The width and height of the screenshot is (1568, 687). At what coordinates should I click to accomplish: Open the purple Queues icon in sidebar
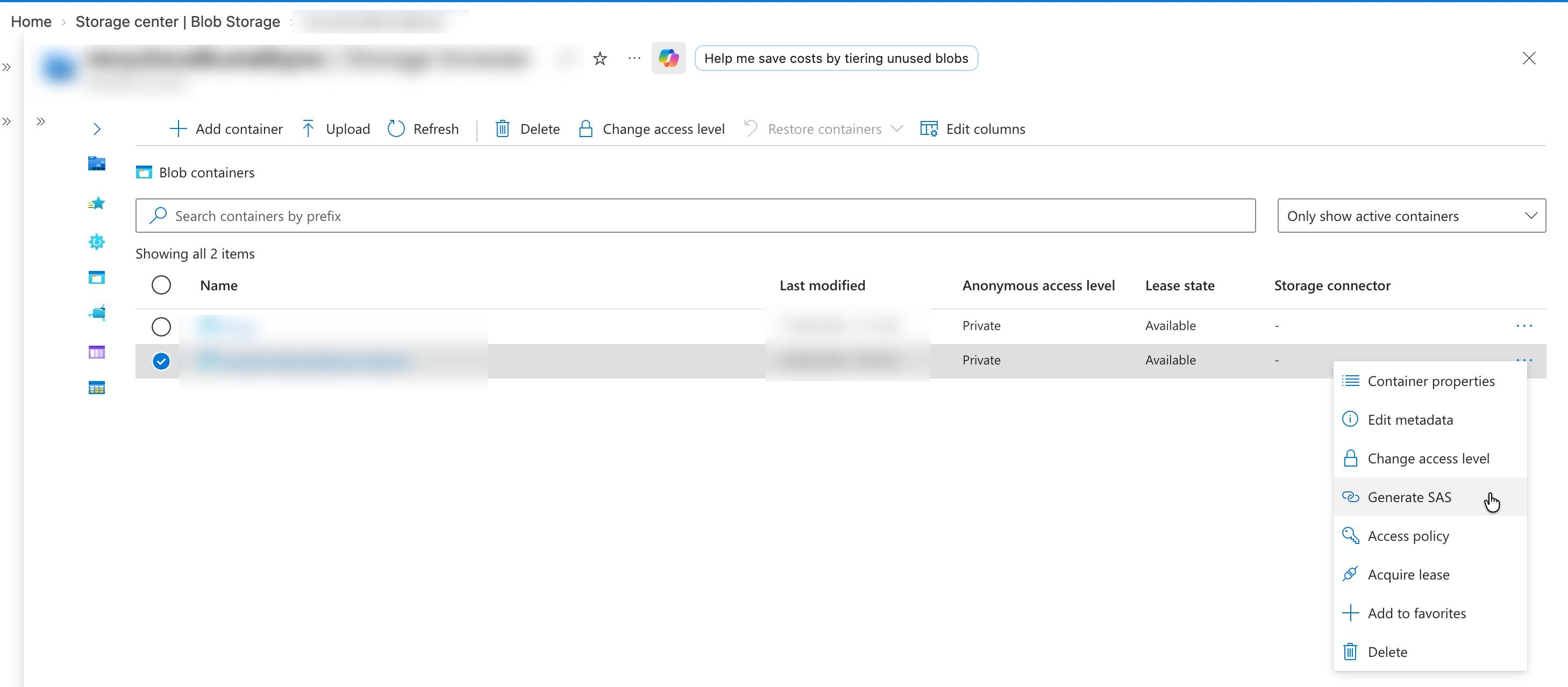pyautogui.click(x=97, y=352)
